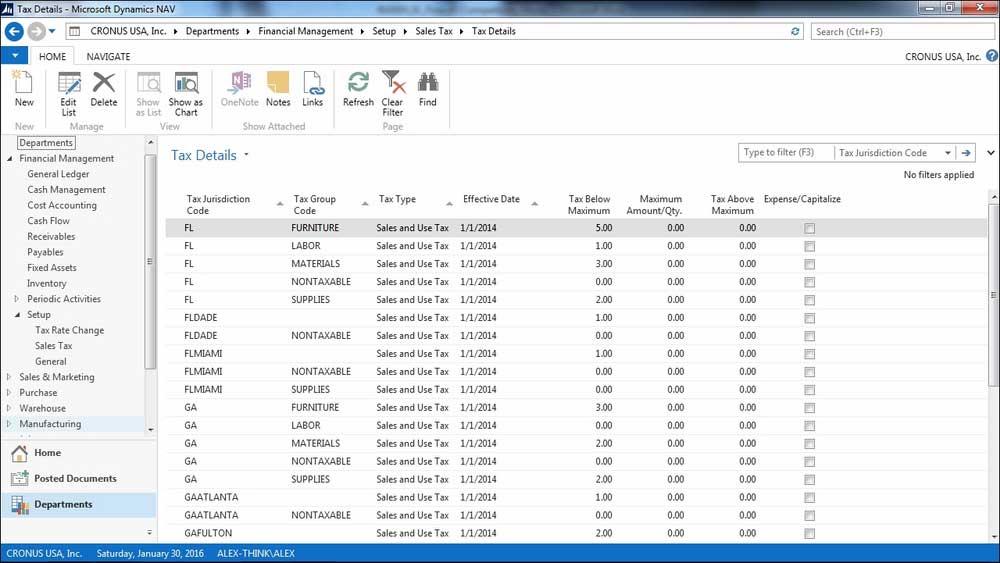
Task: Toggle Expense/Capitalize for GAFULTON row
Action: pos(809,533)
